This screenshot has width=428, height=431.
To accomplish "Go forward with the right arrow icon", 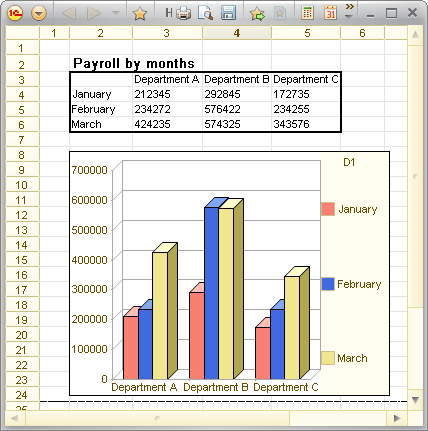I will tap(94, 13).
